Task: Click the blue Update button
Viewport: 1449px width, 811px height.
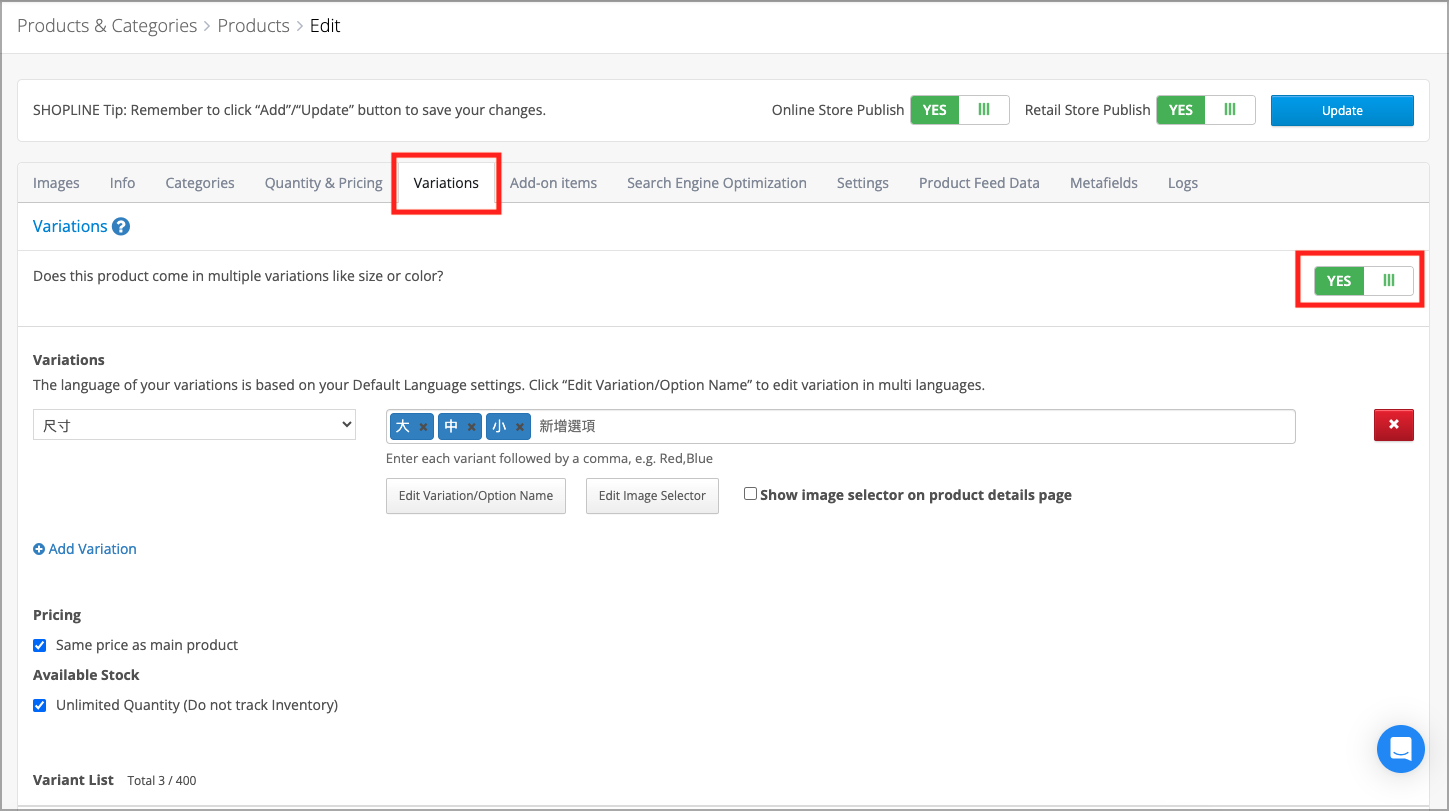Action: [1342, 110]
